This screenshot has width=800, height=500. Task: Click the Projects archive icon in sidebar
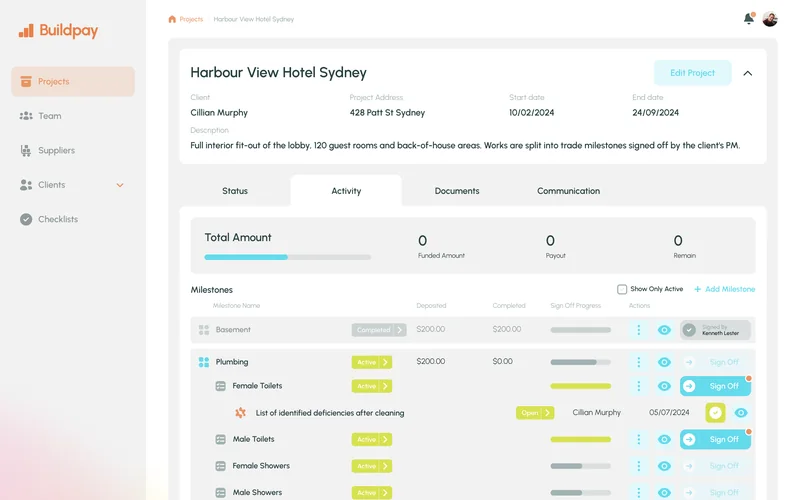pos(26,82)
